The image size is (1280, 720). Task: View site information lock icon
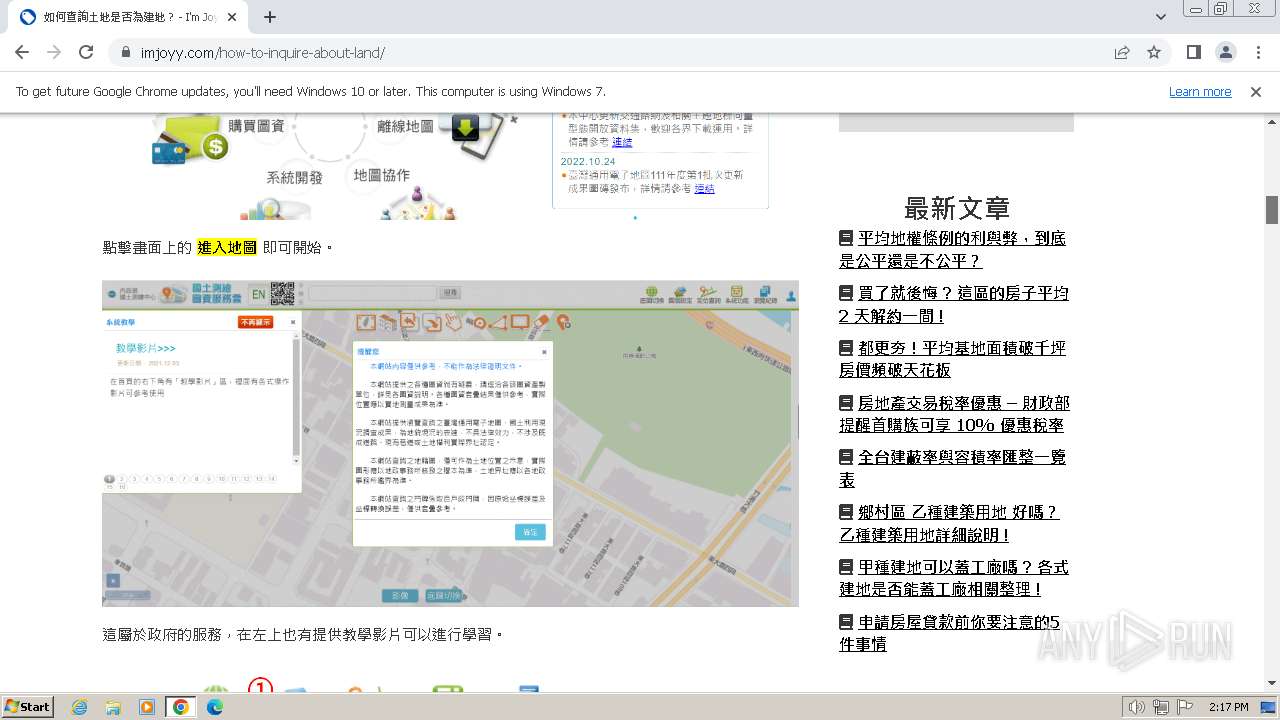click(x=126, y=53)
